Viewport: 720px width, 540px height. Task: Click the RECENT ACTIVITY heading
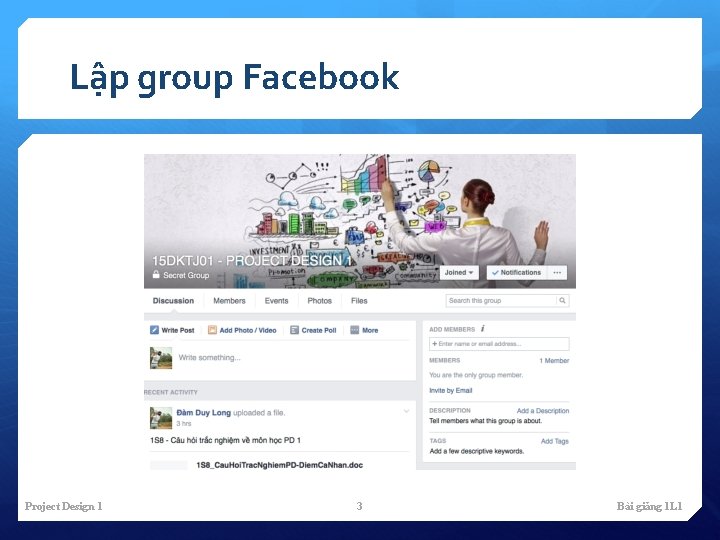(171, 392)
